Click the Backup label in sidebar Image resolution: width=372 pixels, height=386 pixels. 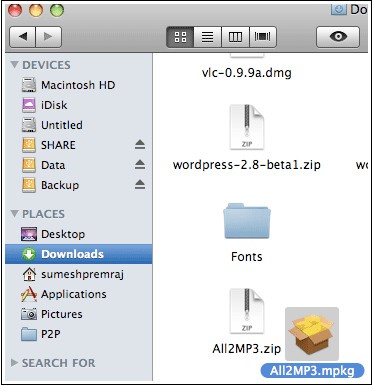click(60, 185)
